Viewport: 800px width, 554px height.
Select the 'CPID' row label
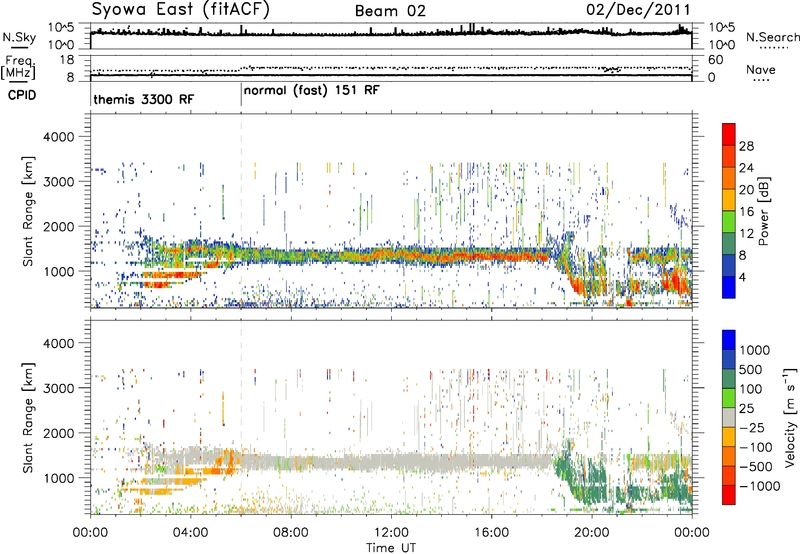click(21, 95)
